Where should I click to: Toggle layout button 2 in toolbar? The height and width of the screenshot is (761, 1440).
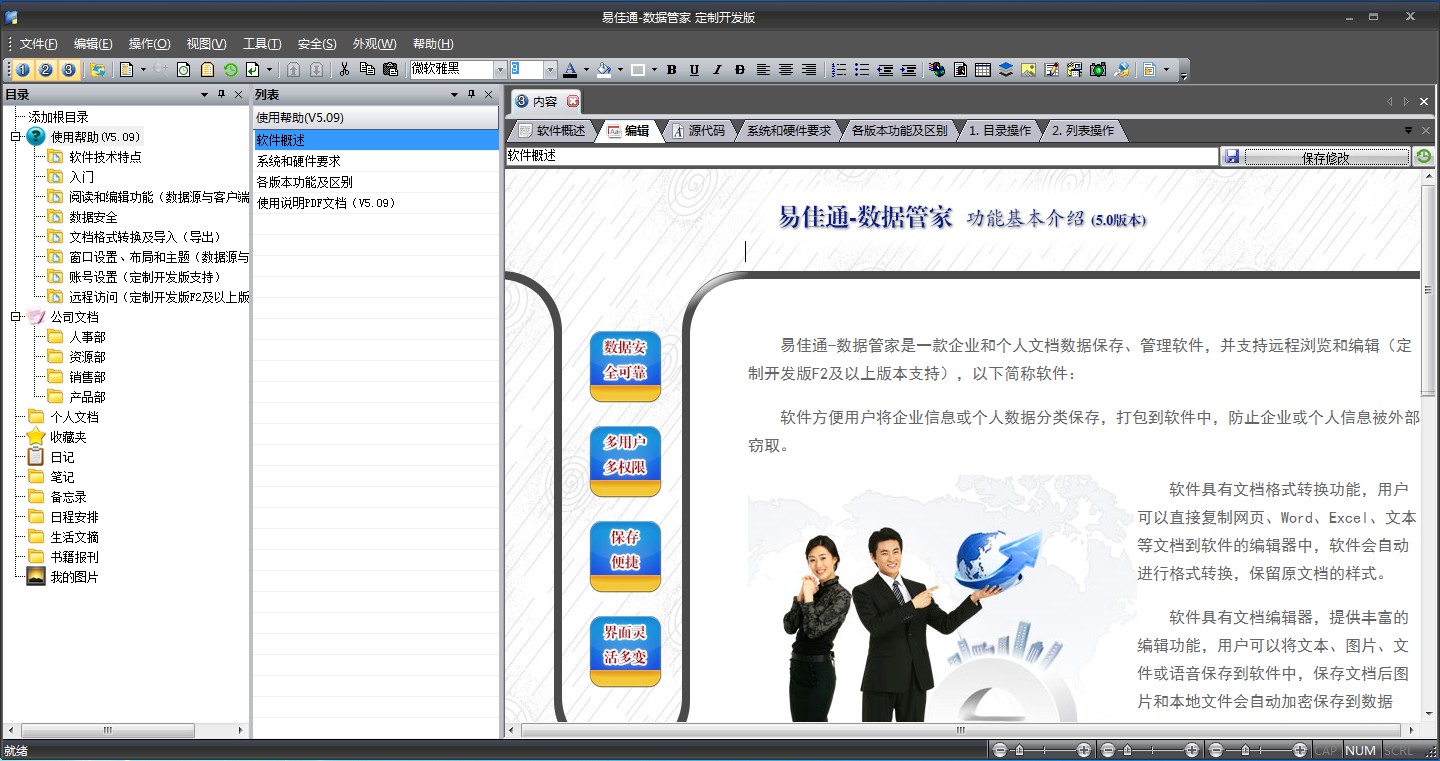point(45,70)
